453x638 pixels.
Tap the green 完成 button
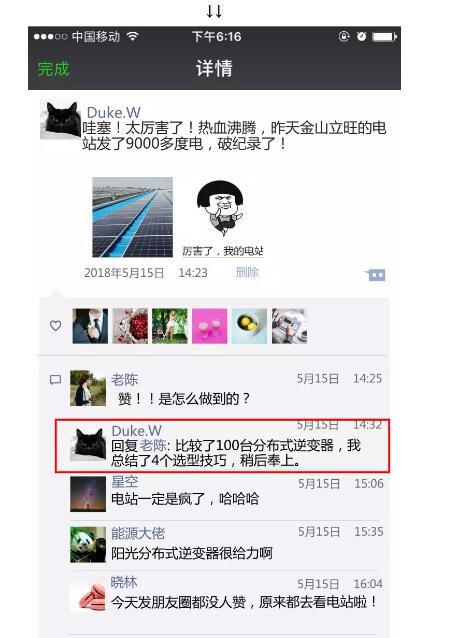[53, 68]
